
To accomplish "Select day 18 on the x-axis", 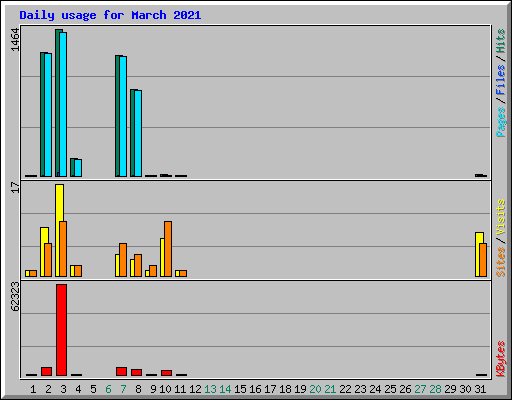I will point(285,389).
